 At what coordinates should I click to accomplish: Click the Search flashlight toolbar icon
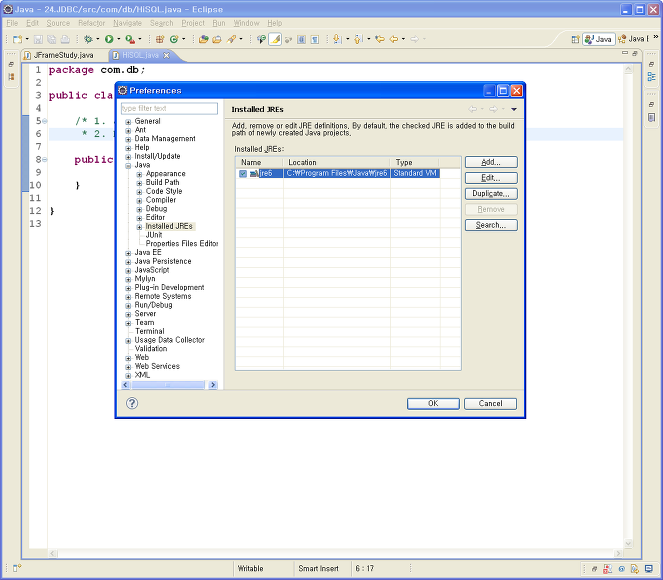(231, 39)
